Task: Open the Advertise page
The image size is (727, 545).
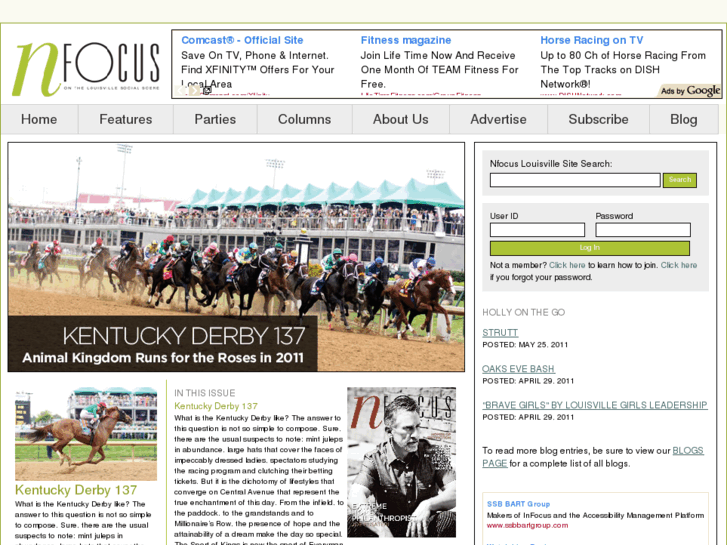Action: (x=498, y=119)
